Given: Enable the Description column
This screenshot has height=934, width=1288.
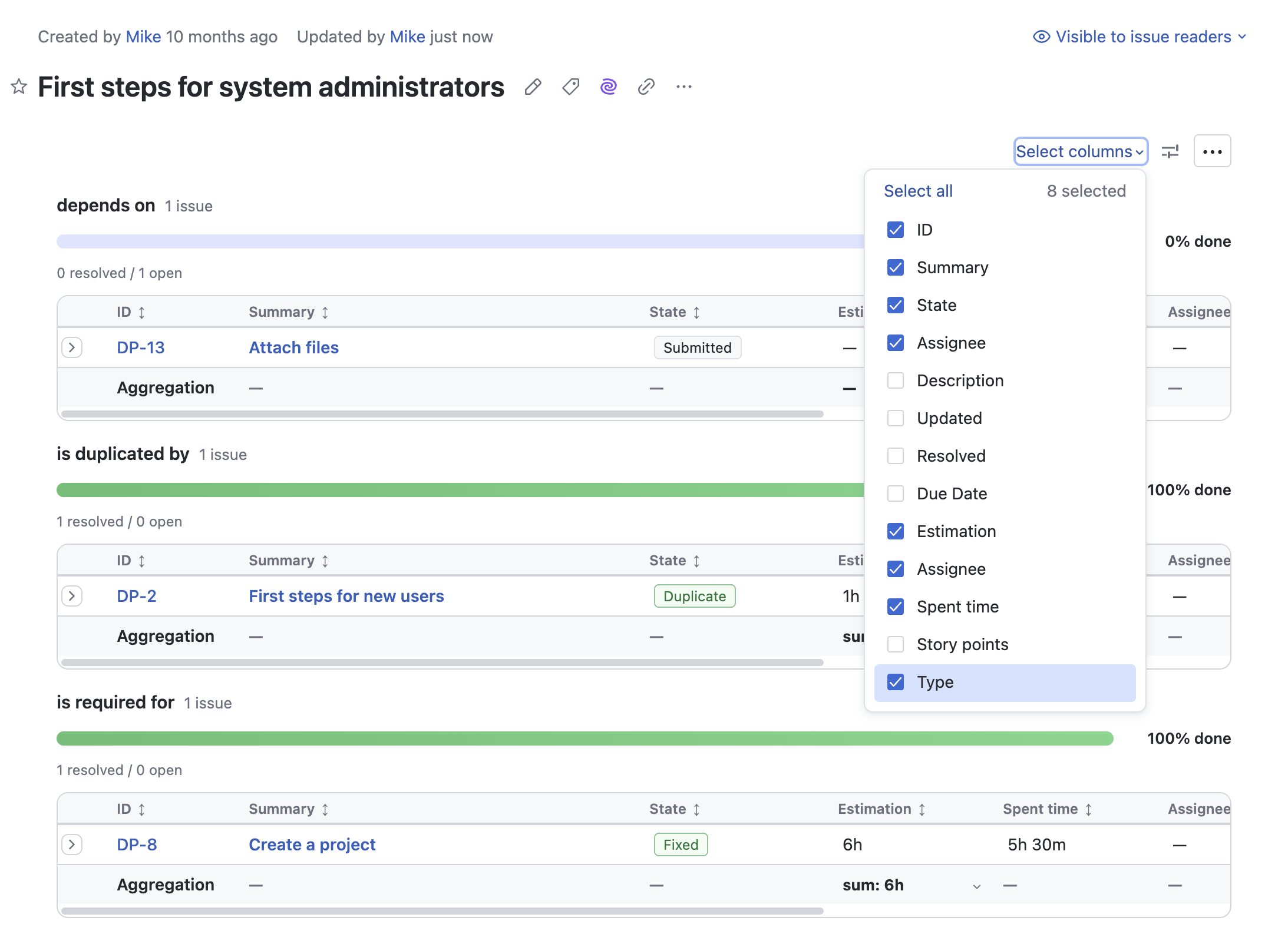Looking at the screenshot, I should tap(895, 380).
